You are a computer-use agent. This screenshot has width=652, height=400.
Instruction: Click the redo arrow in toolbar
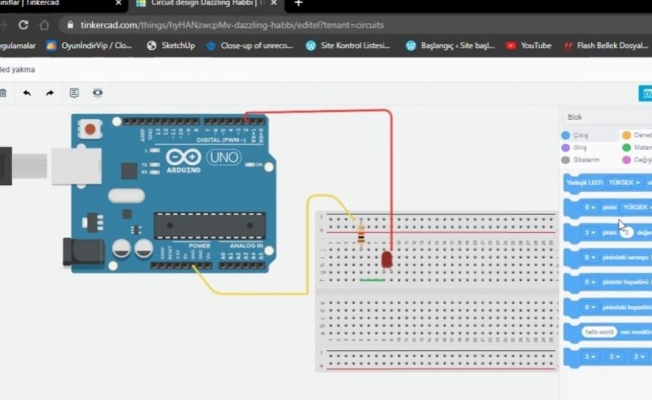coord(50,93)
